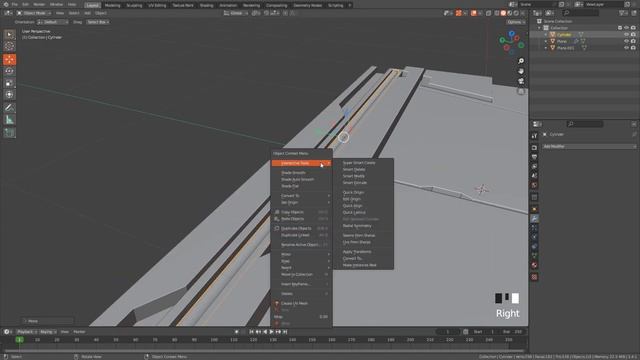The height and width of the screenshot is (360, 640).
Task: Disable Cylinder in renders camera icon
Action: click(633, 35)
